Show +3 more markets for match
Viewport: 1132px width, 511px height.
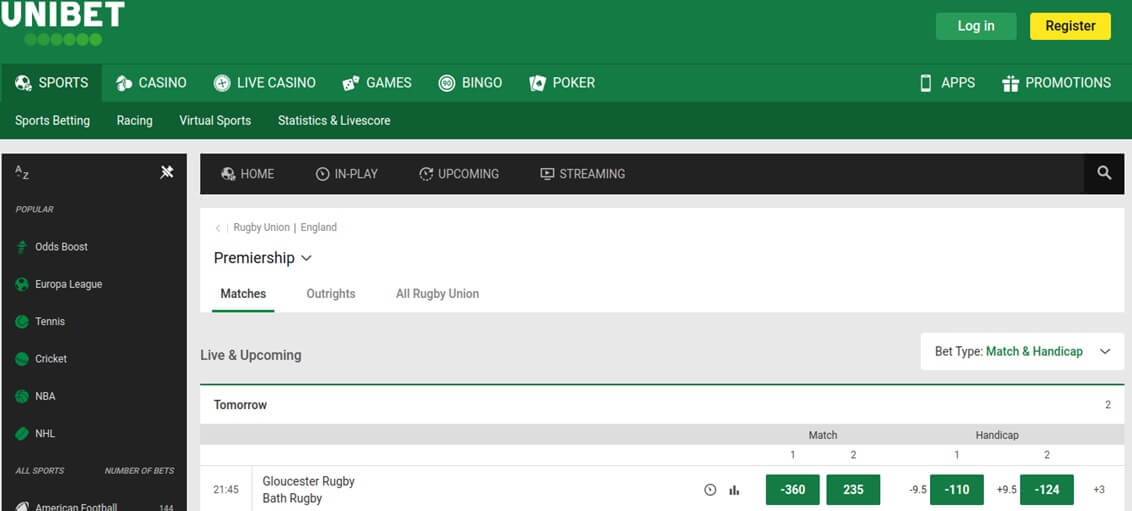pos(1099,490)
